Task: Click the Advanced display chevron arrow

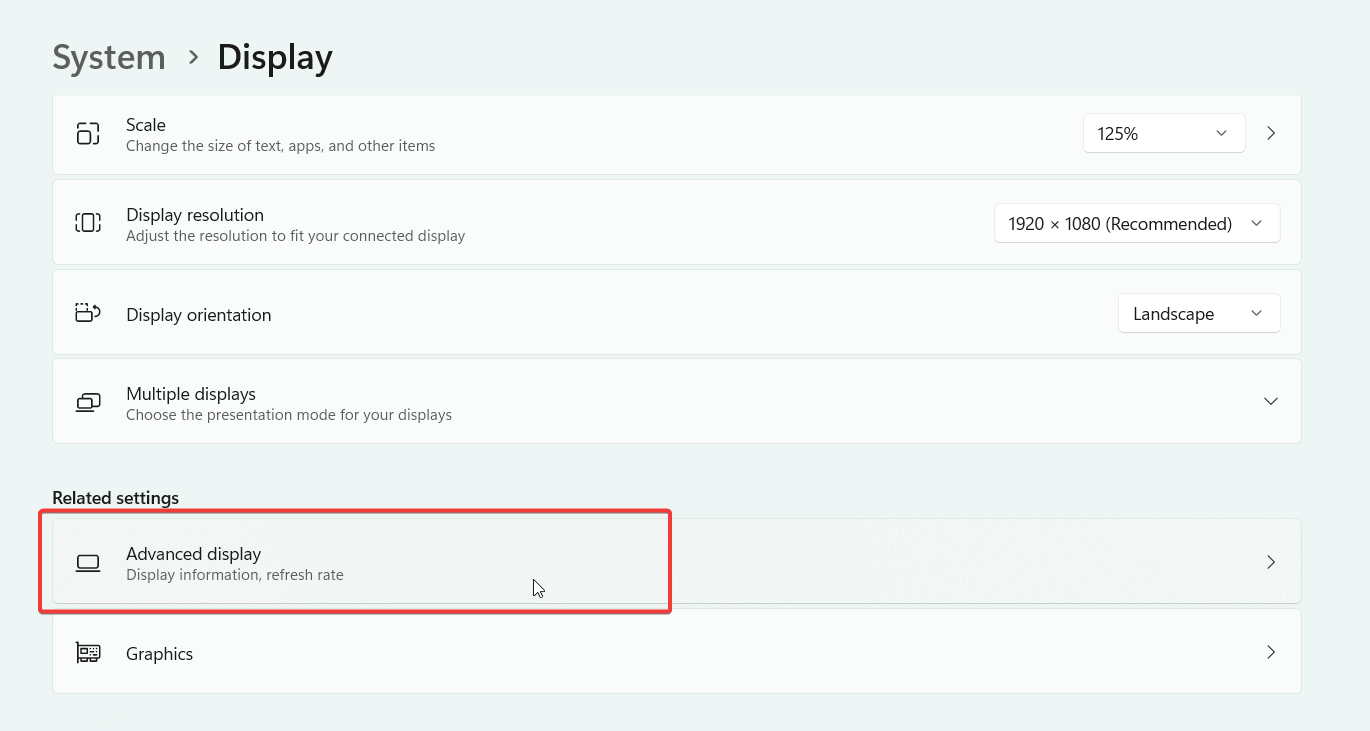Action: pos(1271,562)
